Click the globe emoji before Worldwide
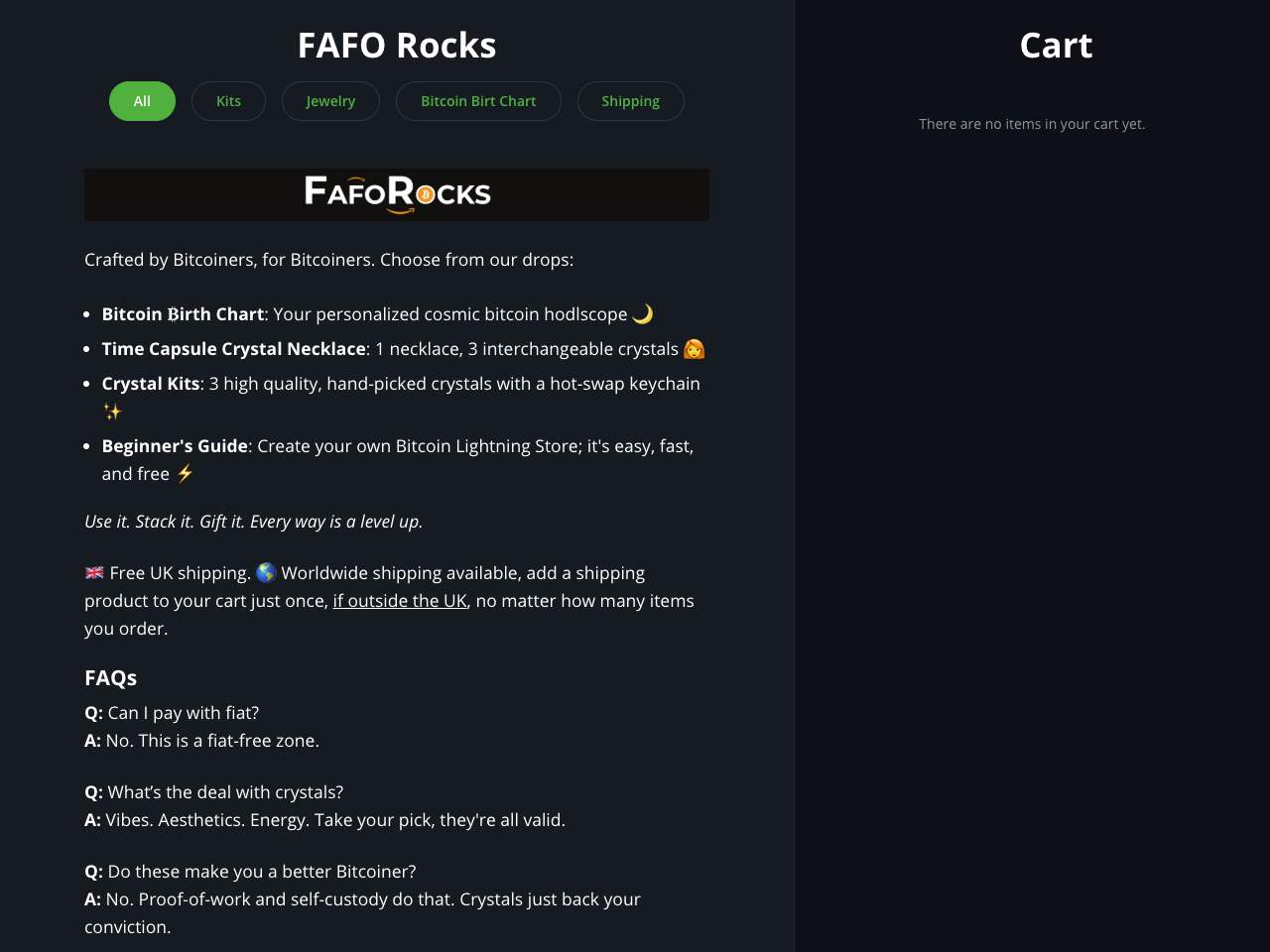The height and width of the screenshot is (952, 1270). click(x=266, y=573)
